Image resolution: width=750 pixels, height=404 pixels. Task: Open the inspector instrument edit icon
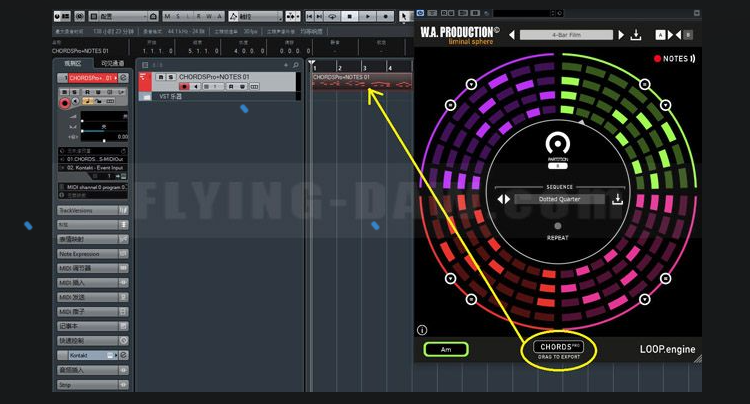(123, 77)
